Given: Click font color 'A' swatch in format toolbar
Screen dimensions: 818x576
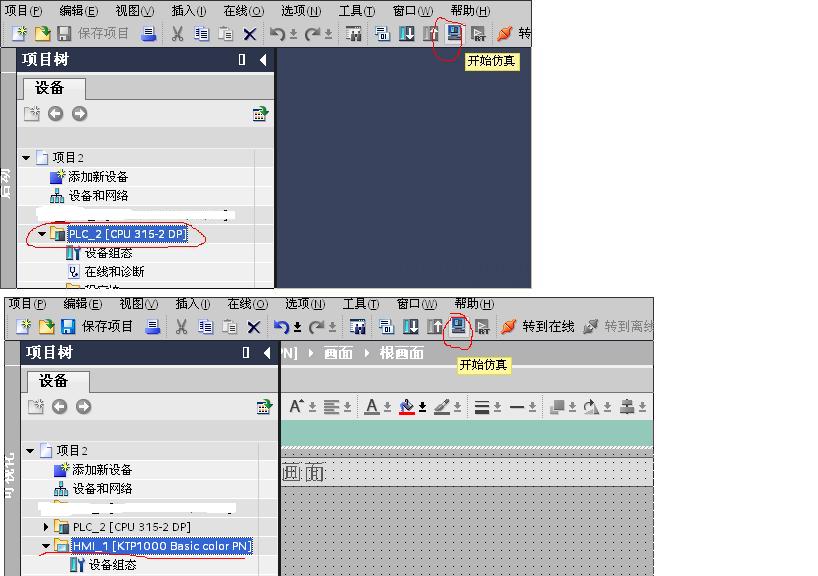Looking at the screenshot, I should [x=371, y=406].
